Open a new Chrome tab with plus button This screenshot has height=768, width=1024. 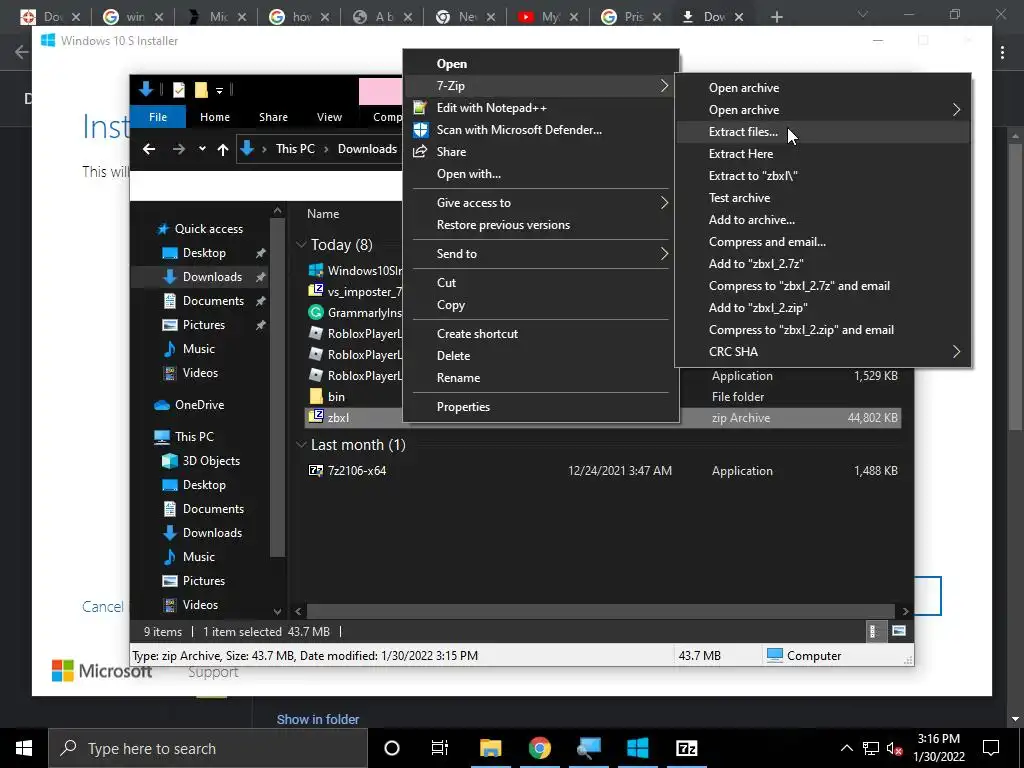click(x=776, y=17)
